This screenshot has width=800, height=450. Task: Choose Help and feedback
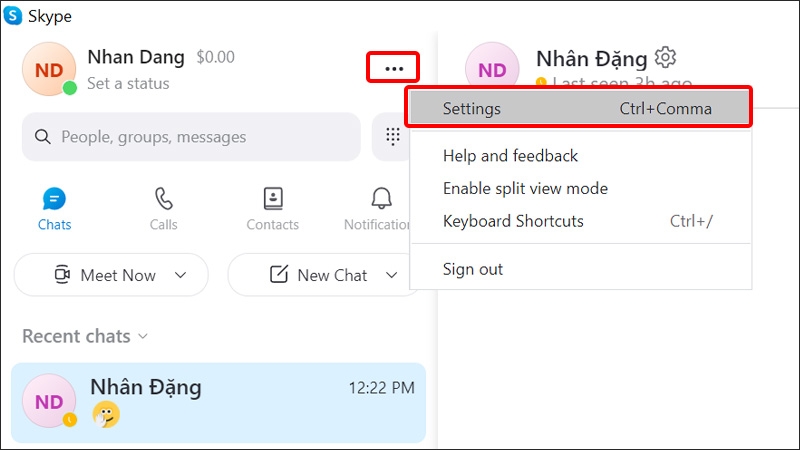pos(510,156)
